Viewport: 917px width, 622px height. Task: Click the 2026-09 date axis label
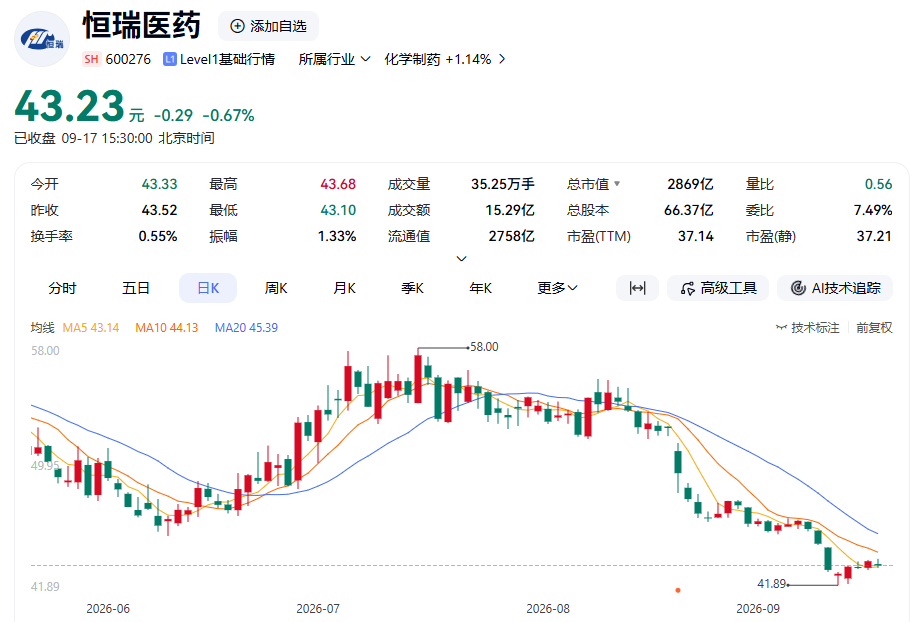[758, 609]
